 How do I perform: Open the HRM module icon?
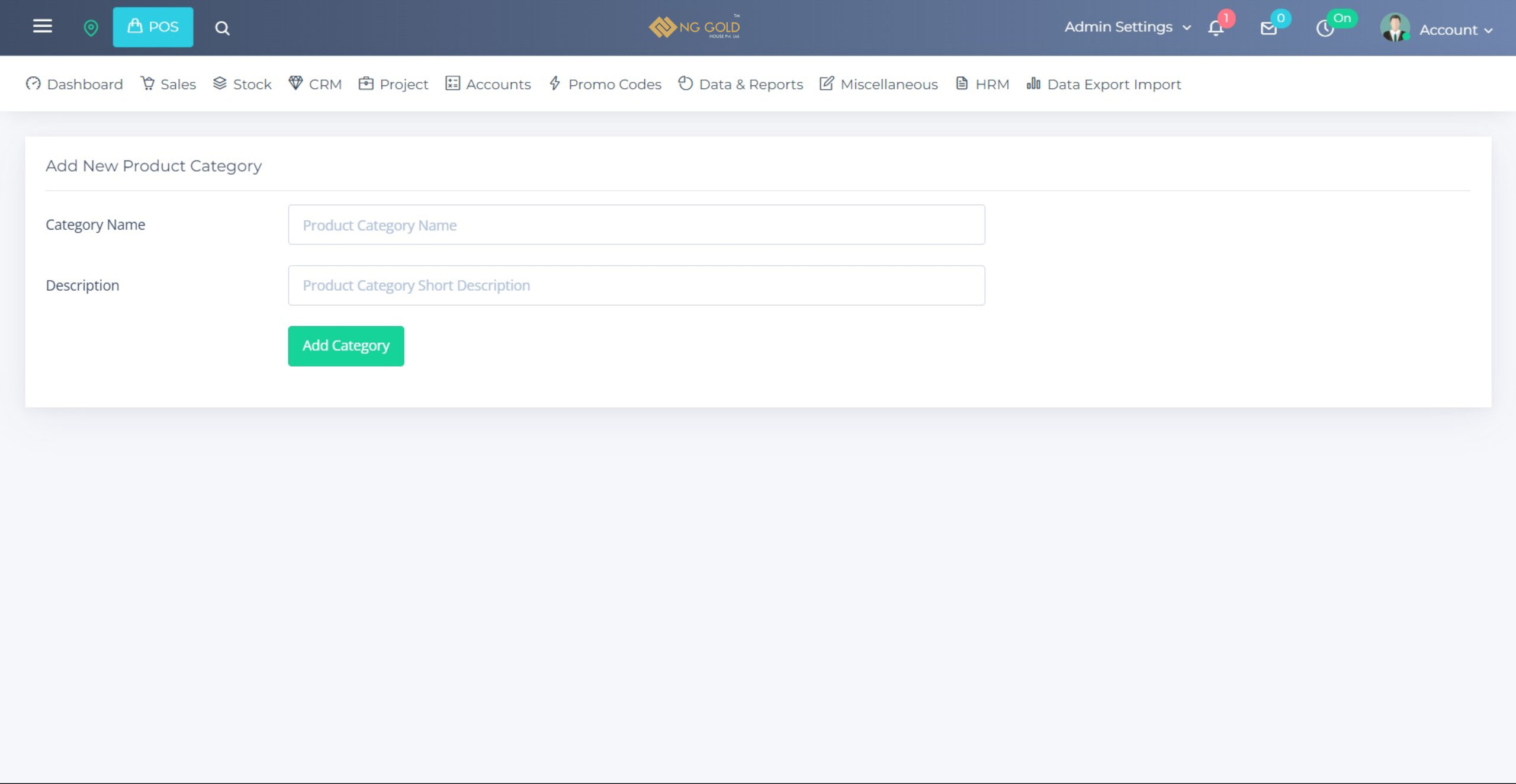[963, 83]
